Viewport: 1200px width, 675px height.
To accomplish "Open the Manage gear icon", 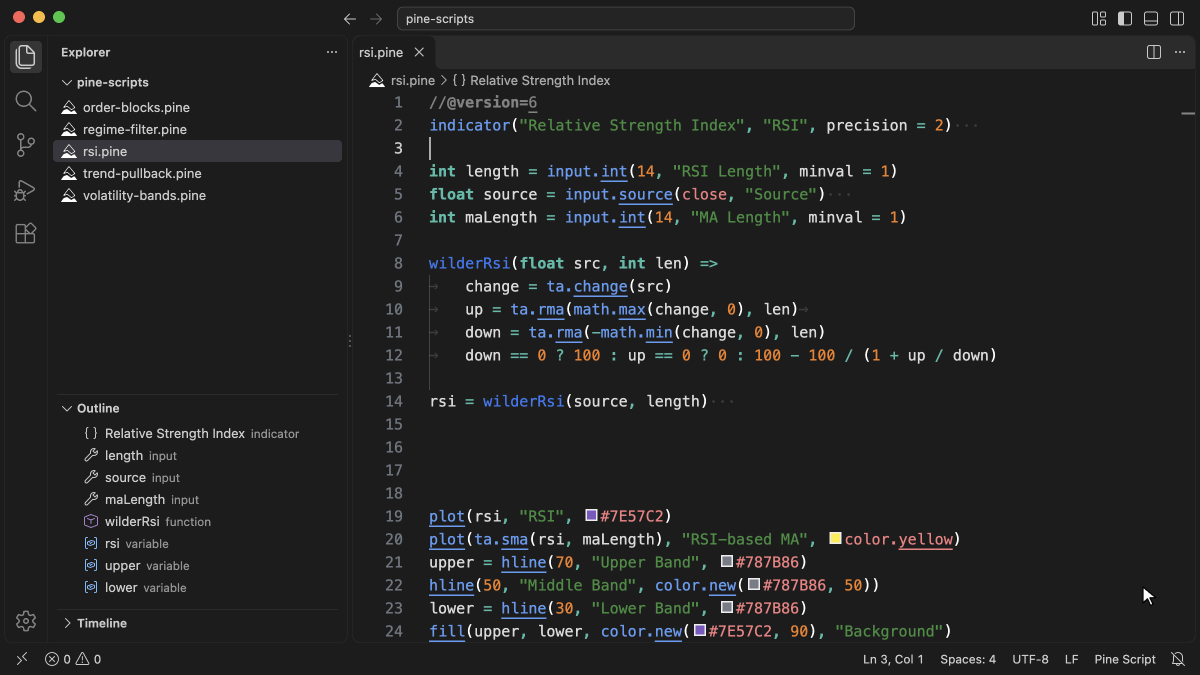I will (26, 621).
